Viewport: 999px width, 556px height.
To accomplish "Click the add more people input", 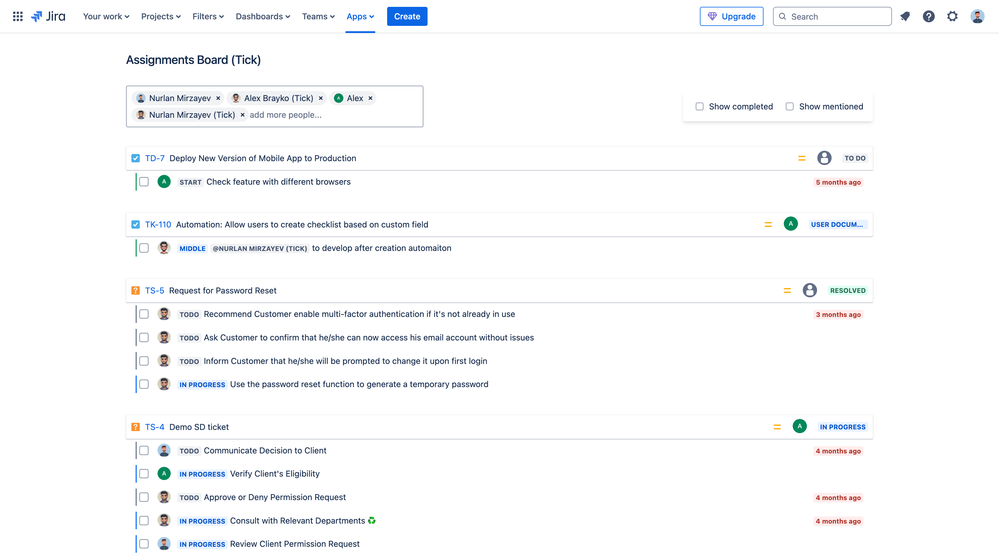I will pos(285,115).
